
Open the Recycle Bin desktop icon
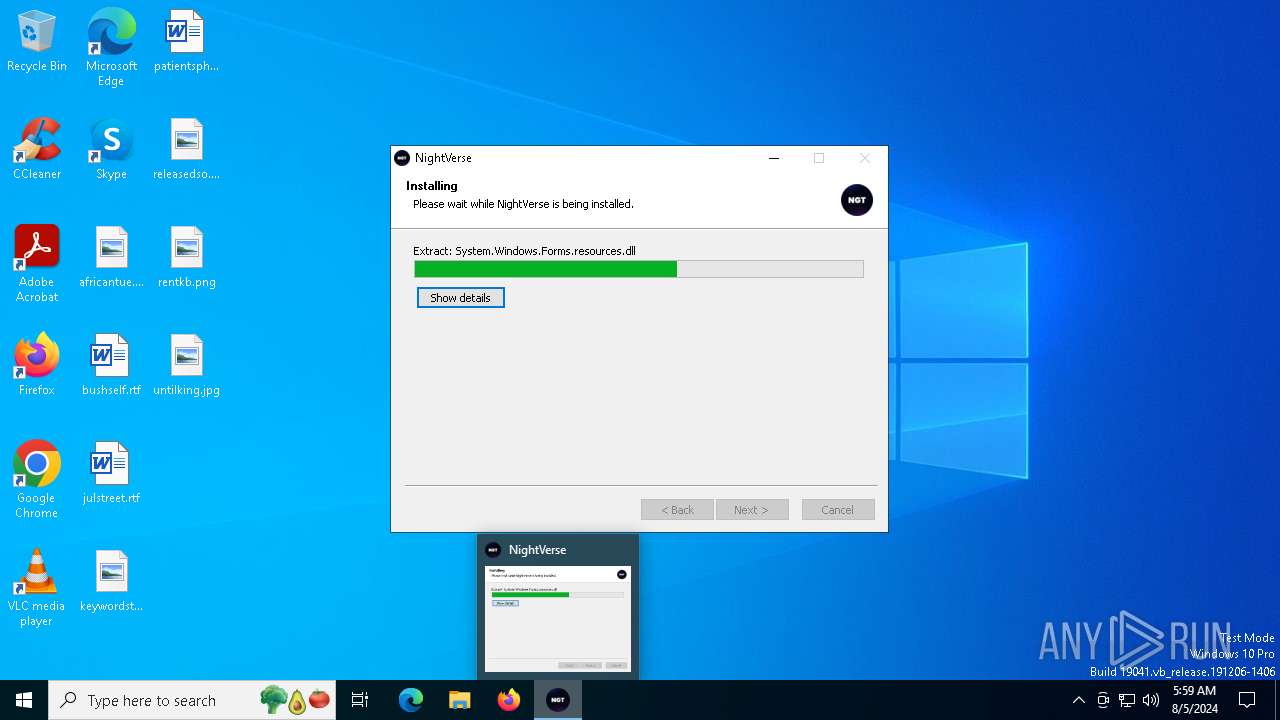point(37,41)
